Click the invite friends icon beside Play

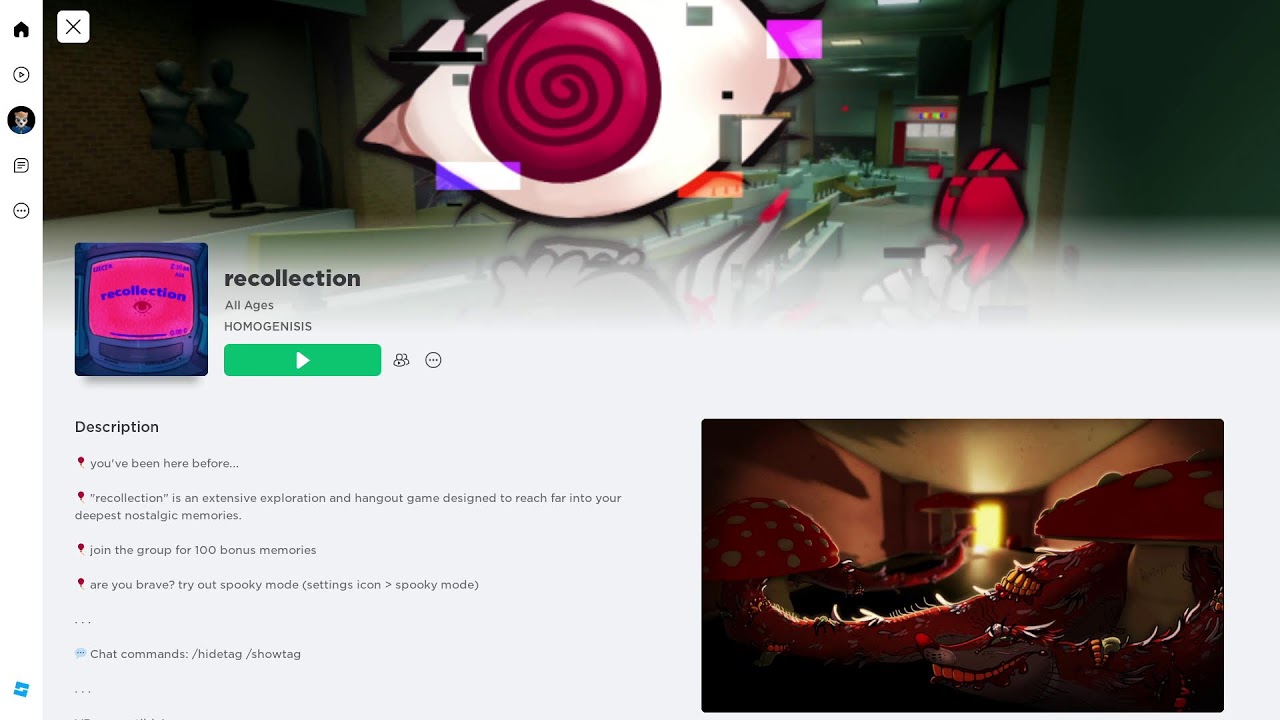point(401,360)
